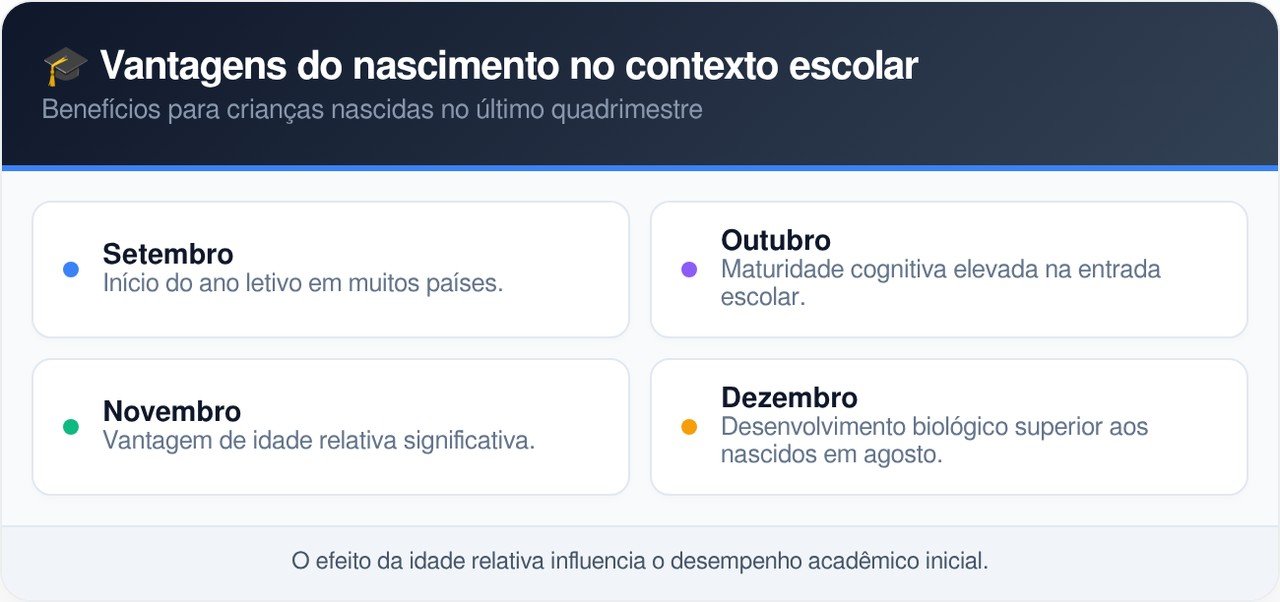Click the 'Maturidade cognitiva elevada' description
The image size is (1280, 602).
coord(940,269)
